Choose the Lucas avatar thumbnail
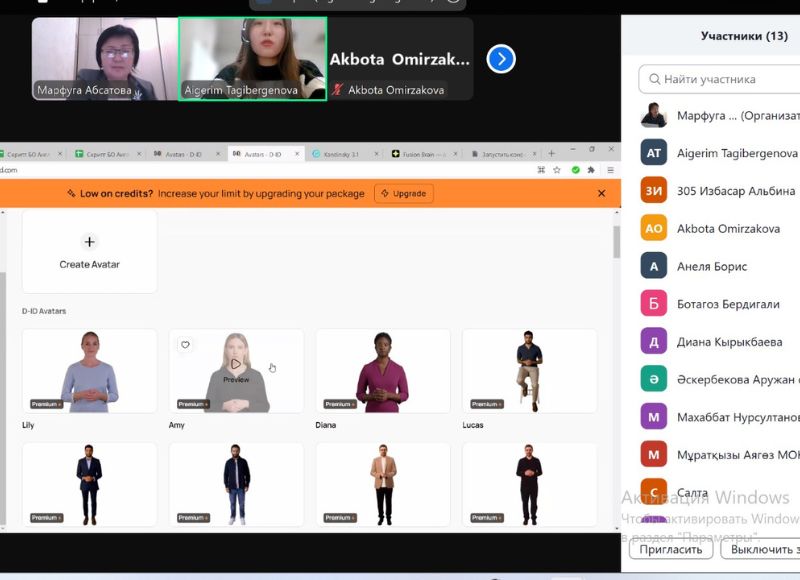Screen dimensions: 800x580 click(529, 370)
